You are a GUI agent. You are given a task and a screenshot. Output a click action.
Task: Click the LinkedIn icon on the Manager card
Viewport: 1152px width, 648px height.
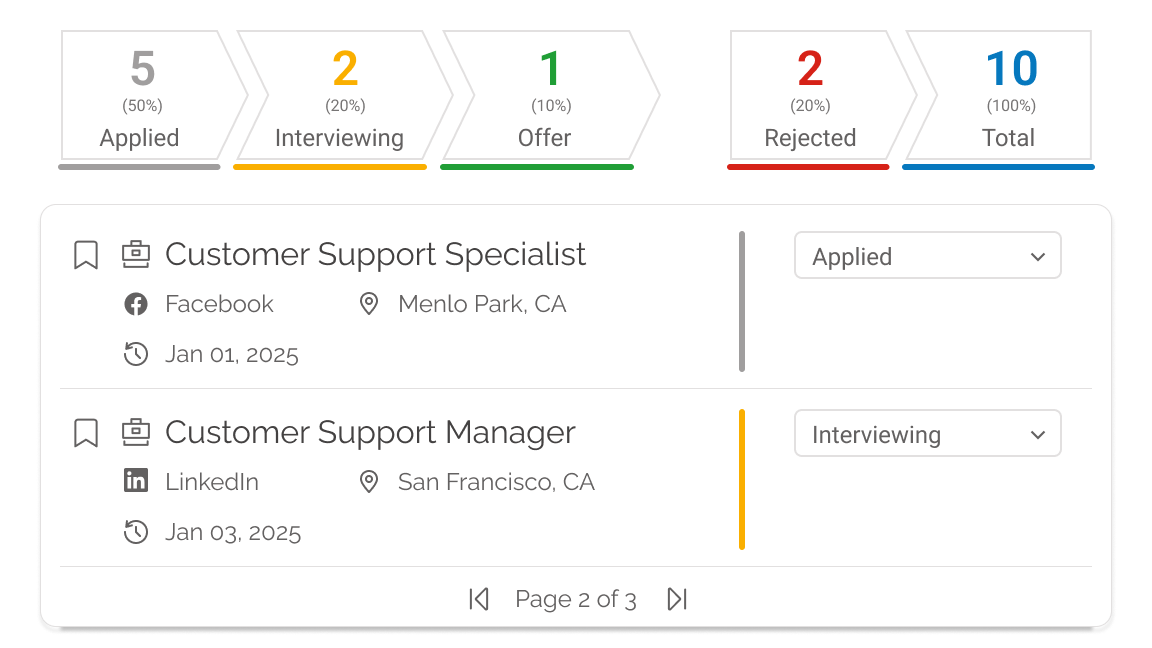(136, 481)
